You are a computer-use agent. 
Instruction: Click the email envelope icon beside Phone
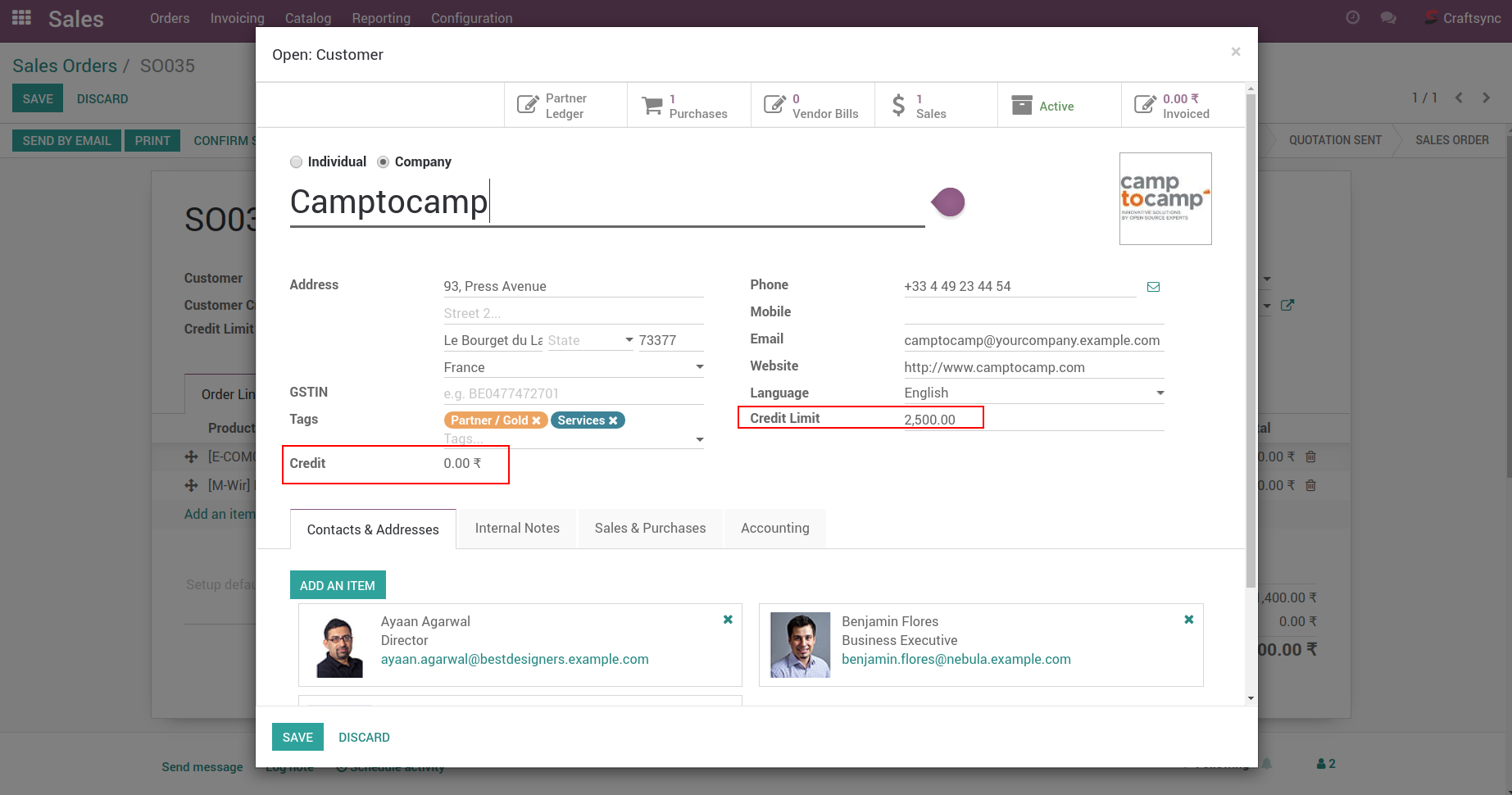(x=1153, y=287)
